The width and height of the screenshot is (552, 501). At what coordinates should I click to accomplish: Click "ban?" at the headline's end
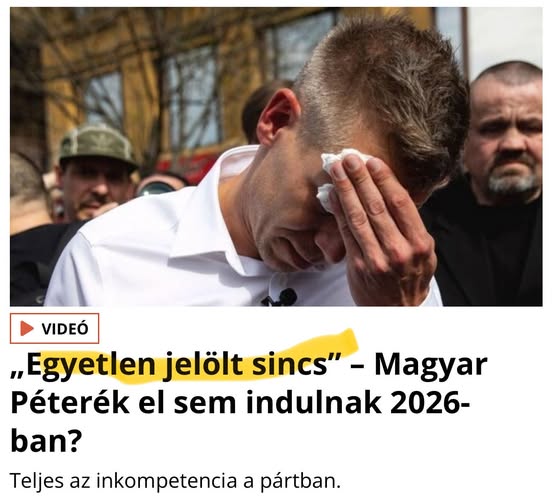[x=46, y=441]
